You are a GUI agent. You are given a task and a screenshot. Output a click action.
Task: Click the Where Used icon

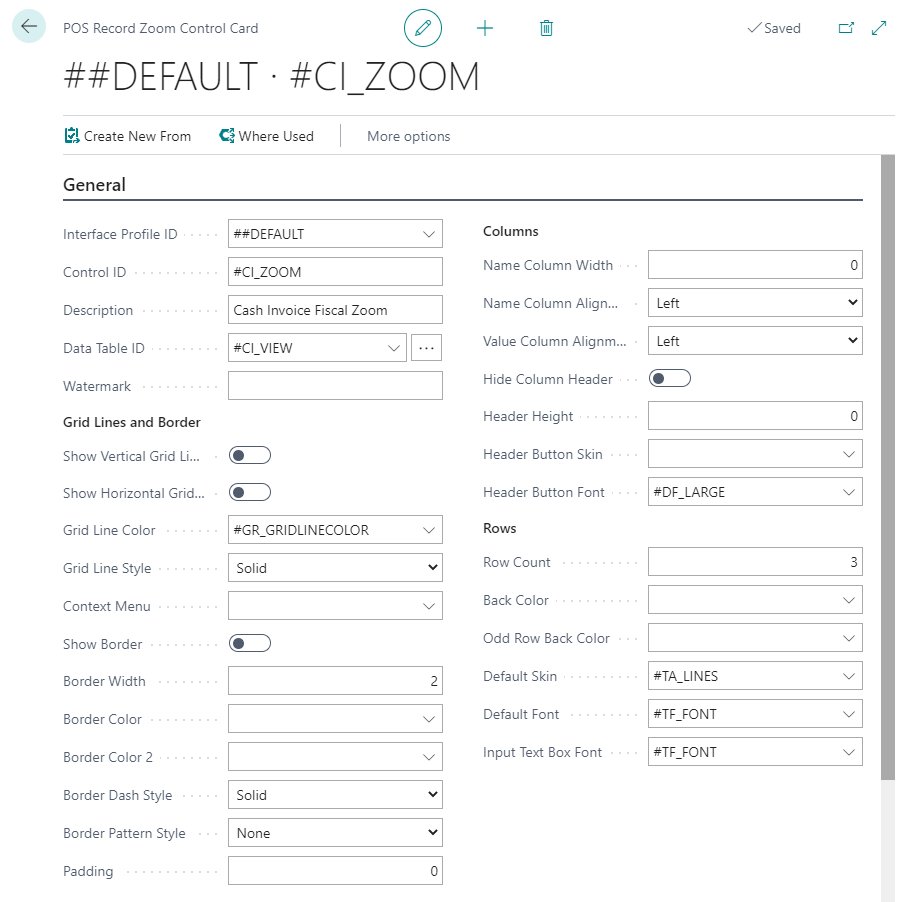[x=227, y=136]
